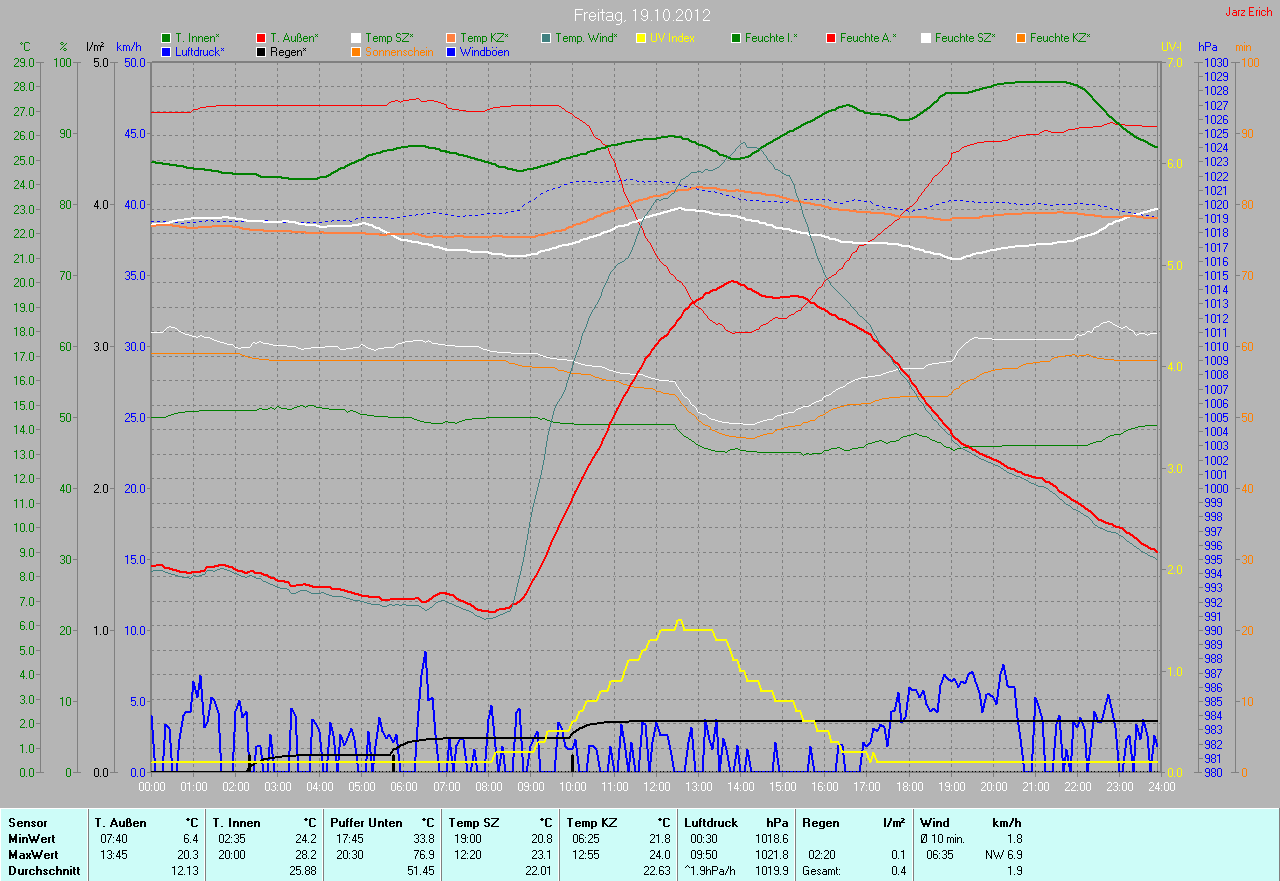Click the 12:00 time axis label
Screen dimensions: 1280x881
coord(655,787)
